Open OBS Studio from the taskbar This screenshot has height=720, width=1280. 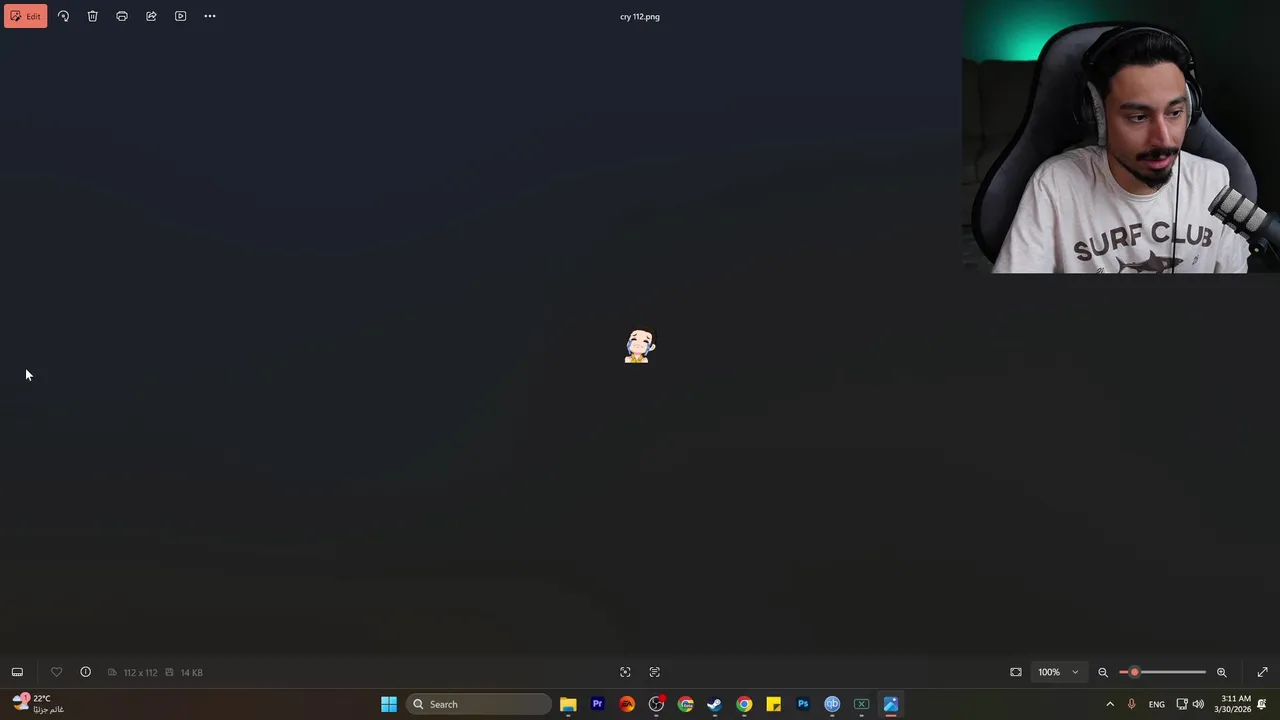point(656,704)
